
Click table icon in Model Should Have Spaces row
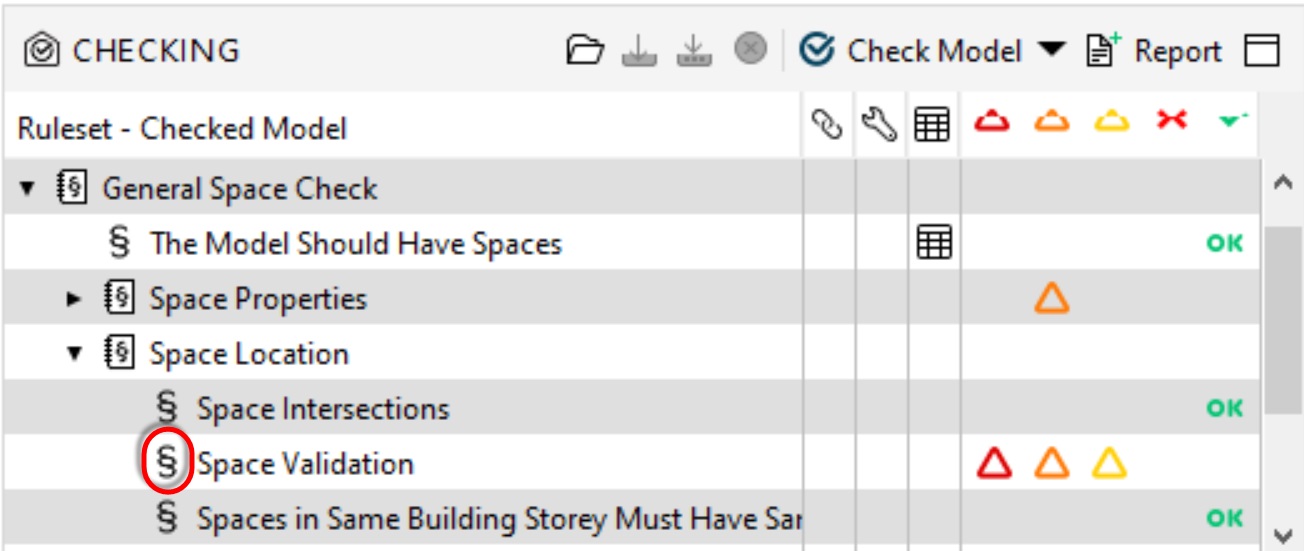pos(934,242)
